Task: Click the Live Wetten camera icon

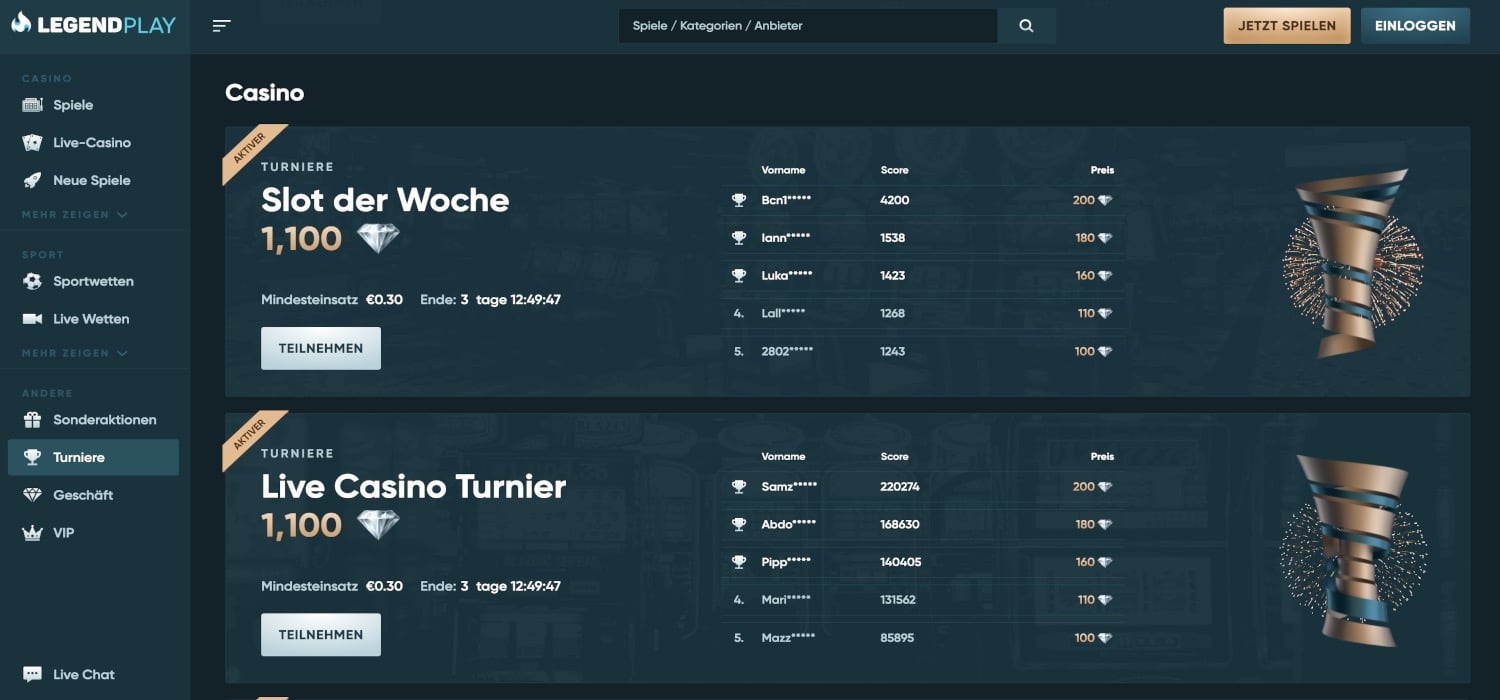Action: point(33,319)
